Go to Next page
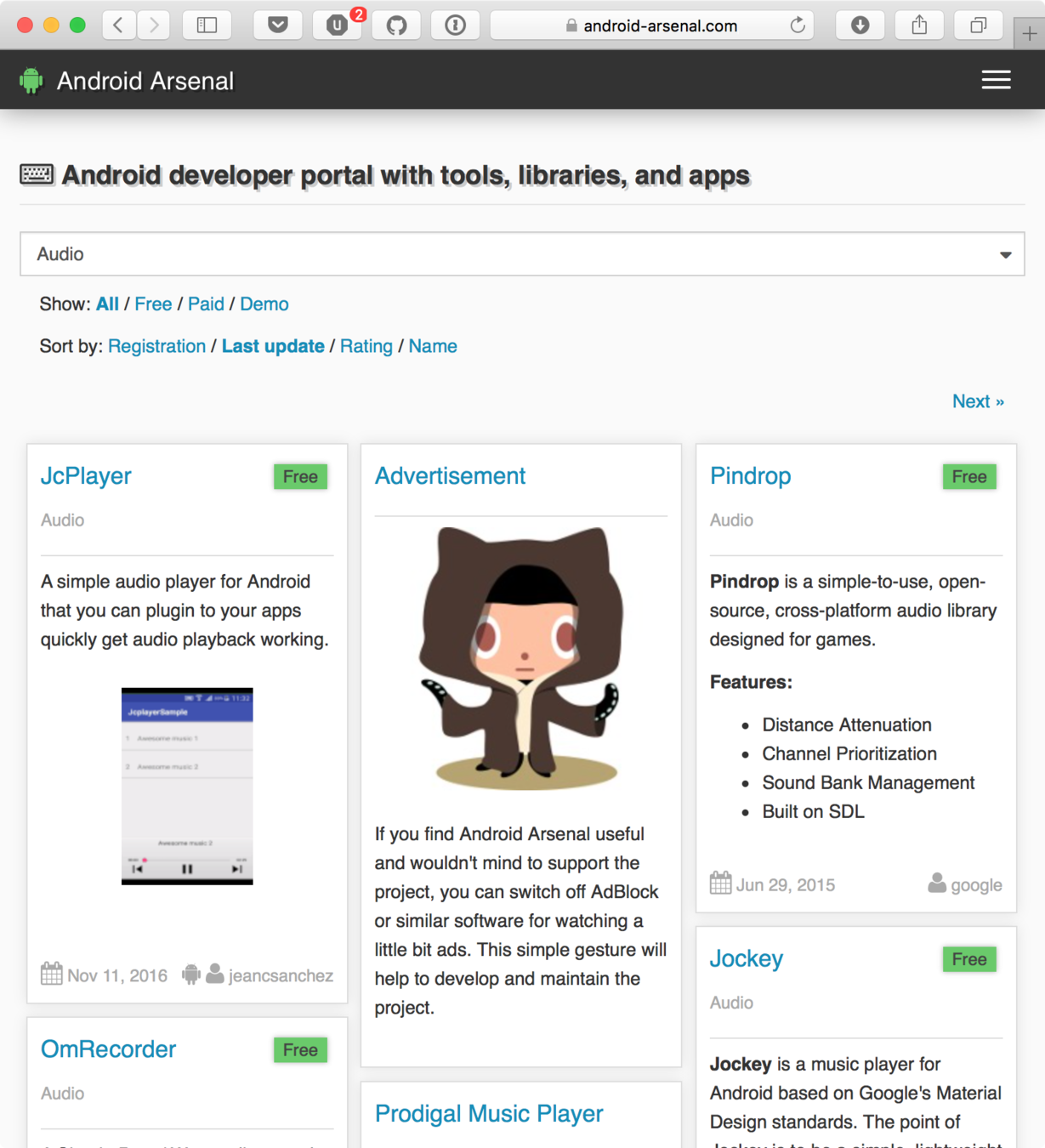The width and height of the screenshot is (1045, 1148). pos(978,401)
